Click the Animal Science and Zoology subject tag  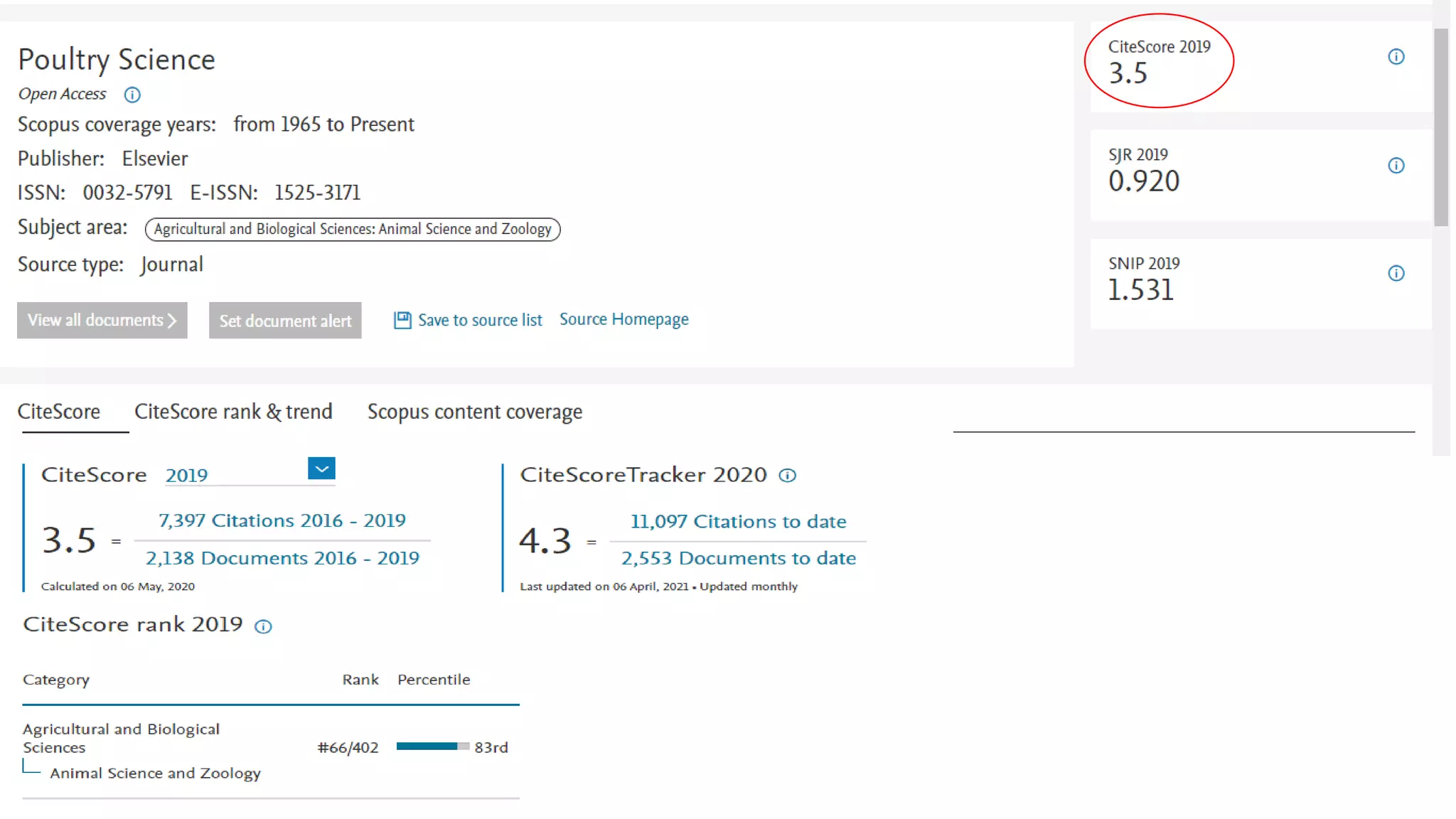point(353,229)
